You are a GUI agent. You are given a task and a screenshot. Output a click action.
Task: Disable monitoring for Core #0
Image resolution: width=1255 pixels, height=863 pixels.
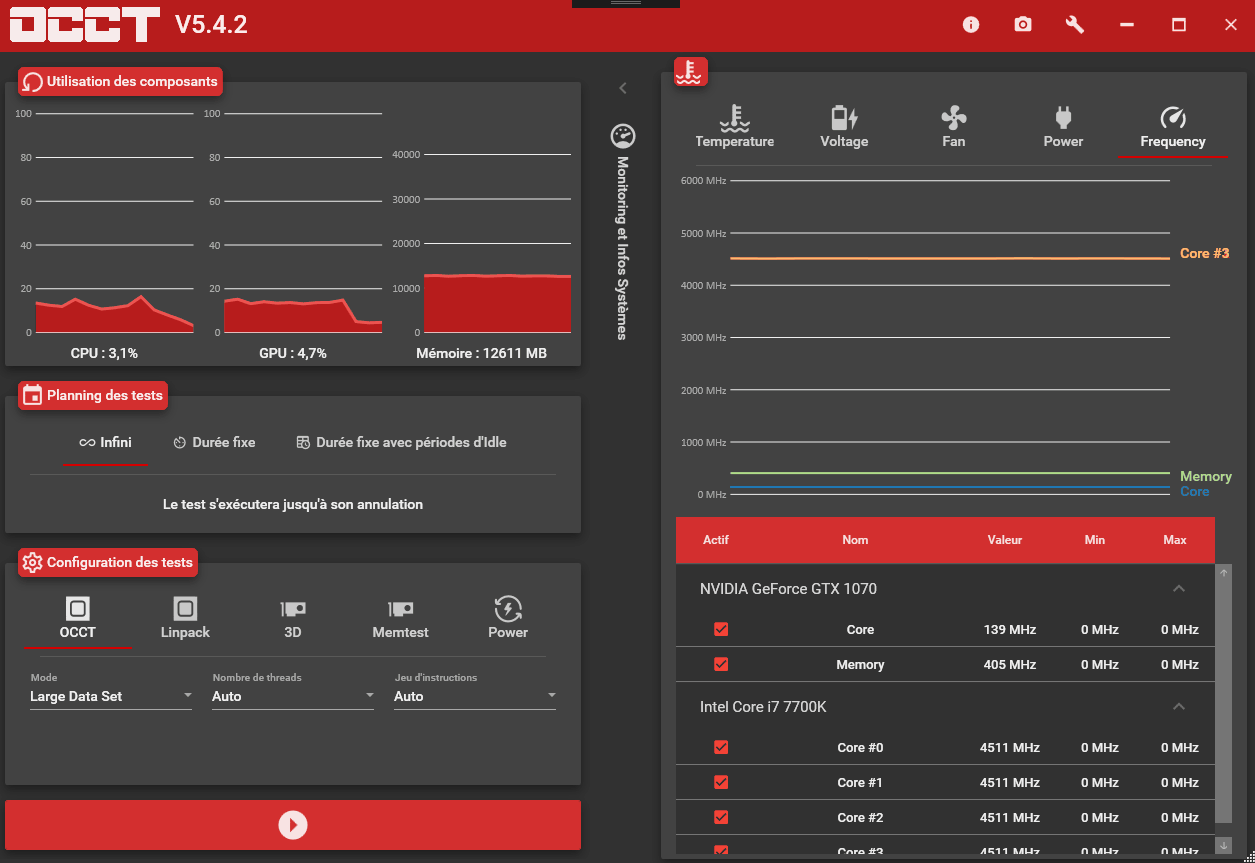click(721, 747)
